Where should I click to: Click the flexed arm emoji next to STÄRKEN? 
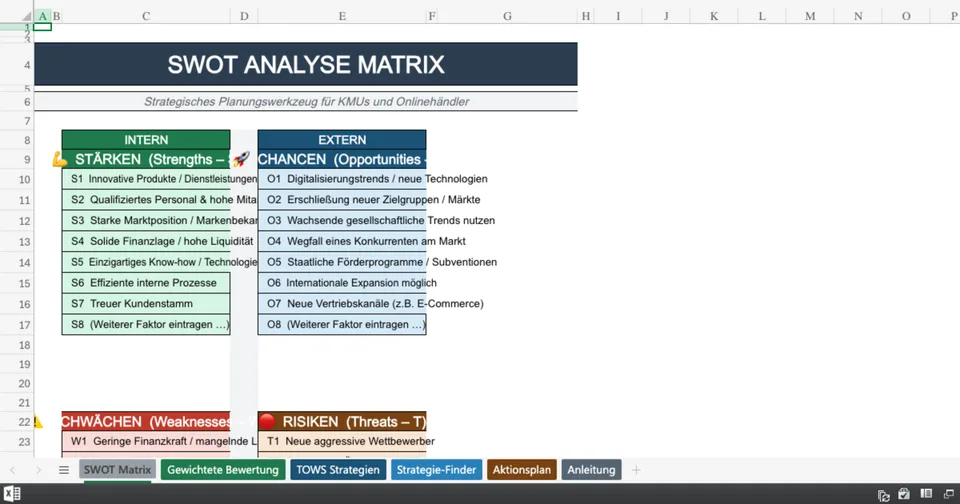[x=59, y=160]
